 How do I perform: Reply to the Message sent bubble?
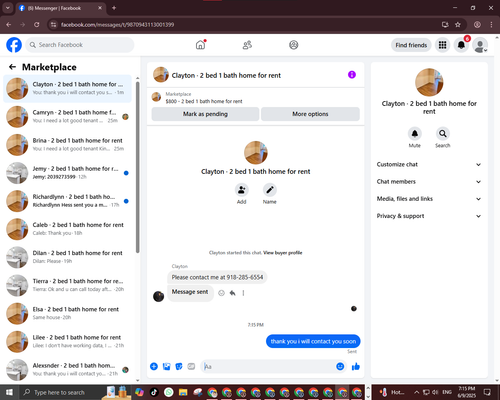point(233,293)
